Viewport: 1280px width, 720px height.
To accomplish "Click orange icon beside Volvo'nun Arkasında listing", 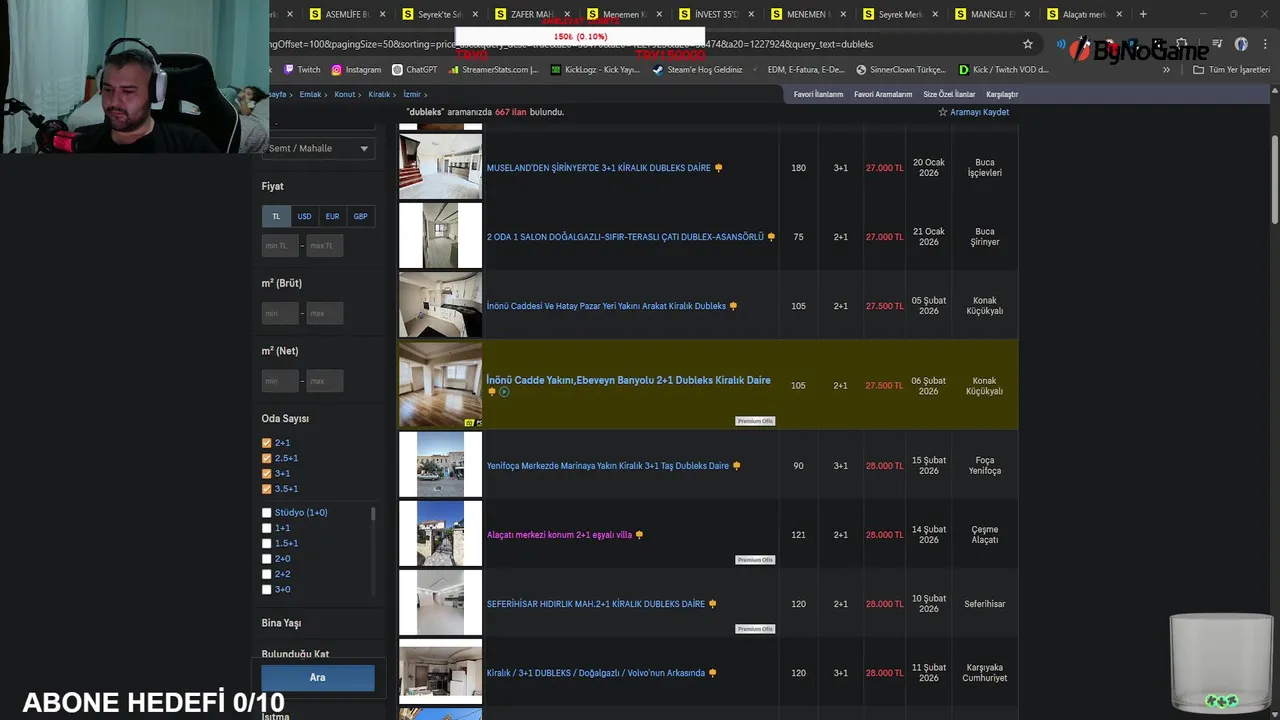I will [x=712, y=673].
